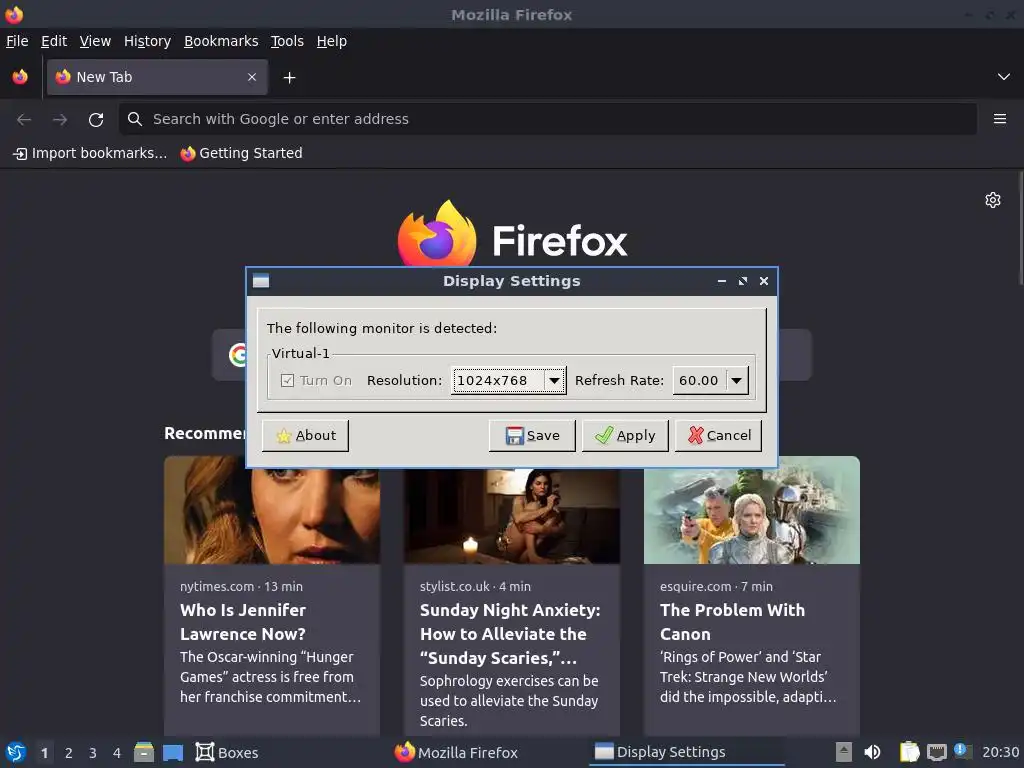This screenshot has height=768, width=1024.
Task: Open the removable media tray icon
Action: pos(844,753)
